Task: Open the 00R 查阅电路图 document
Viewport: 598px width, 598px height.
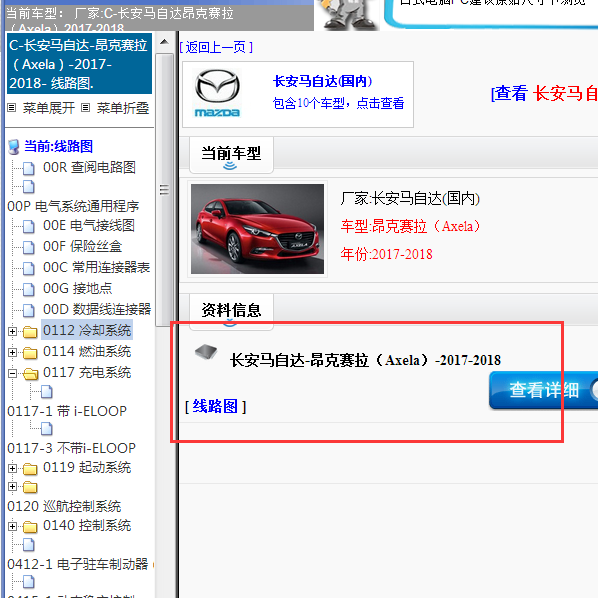Action: tap(89, 167)
